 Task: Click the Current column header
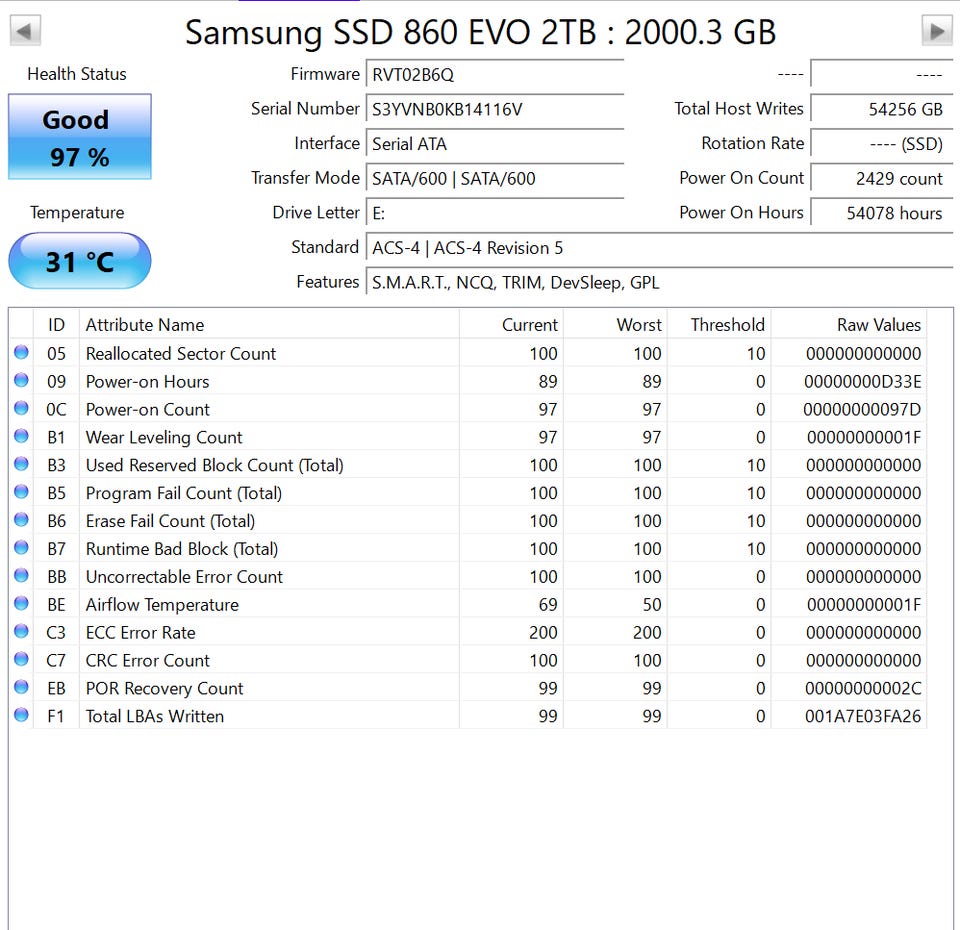511,324
